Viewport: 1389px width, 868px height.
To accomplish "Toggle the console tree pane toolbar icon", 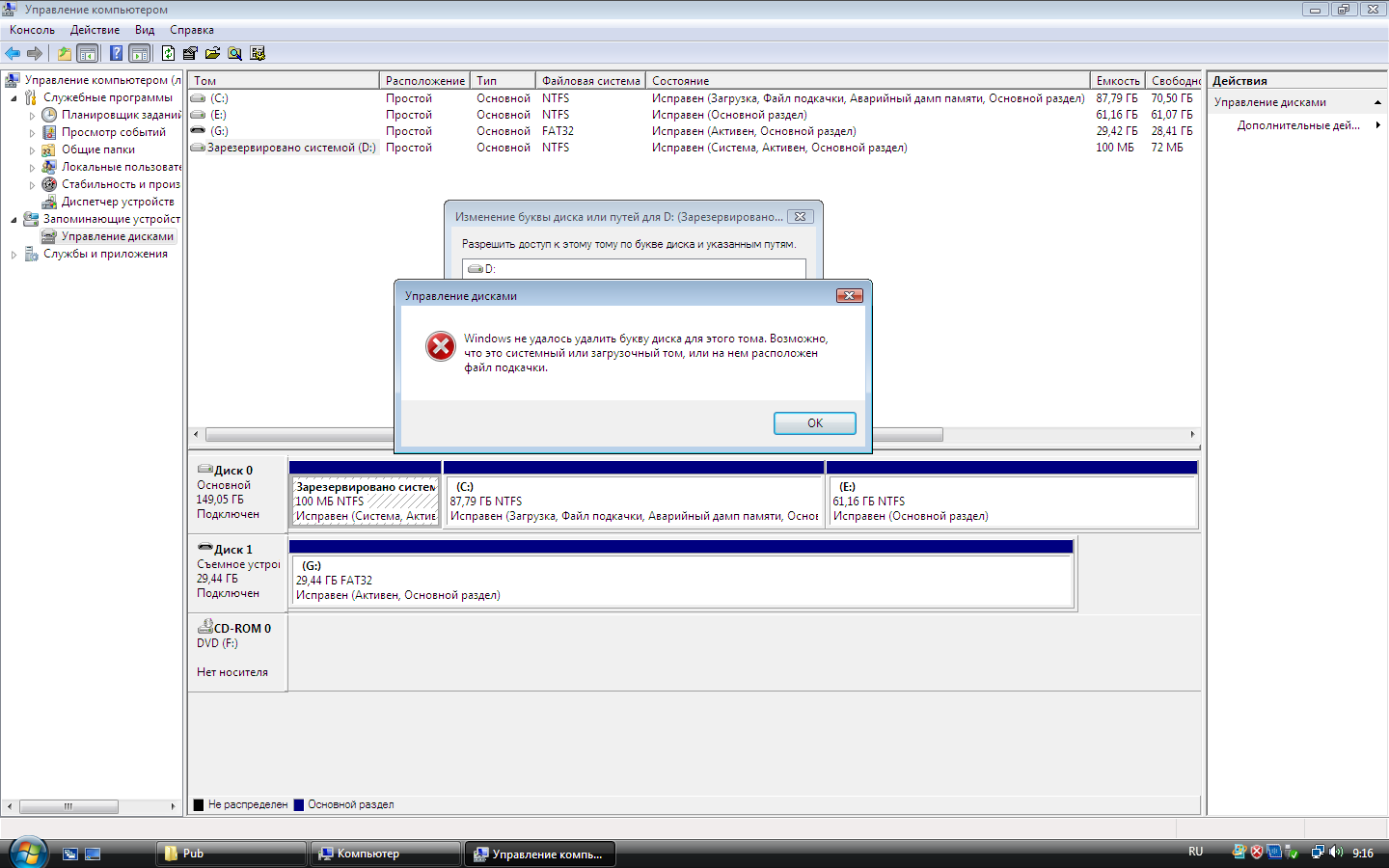I will pyautogui.click(x=87, y=53).
